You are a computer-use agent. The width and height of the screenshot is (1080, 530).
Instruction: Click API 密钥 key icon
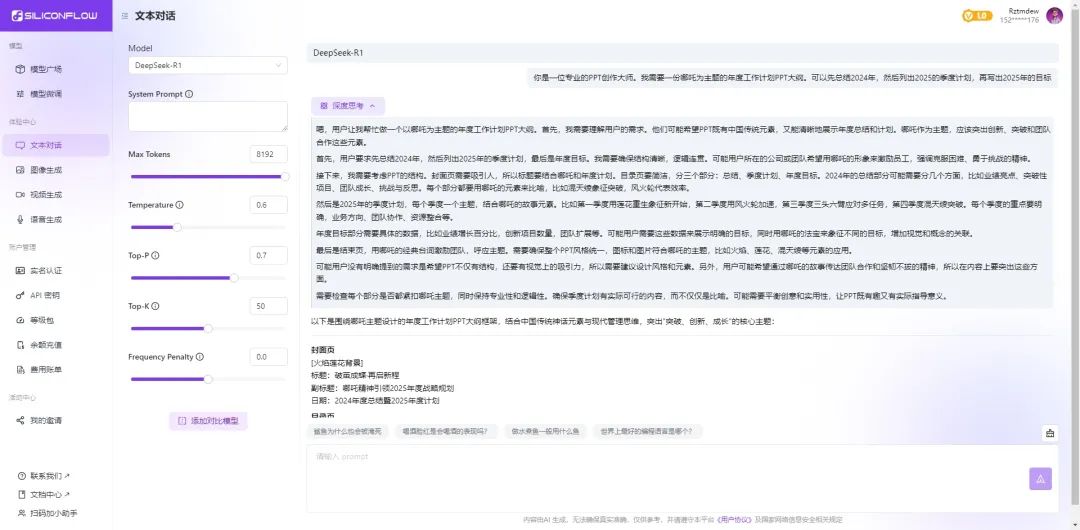click(x=20, y=296)
